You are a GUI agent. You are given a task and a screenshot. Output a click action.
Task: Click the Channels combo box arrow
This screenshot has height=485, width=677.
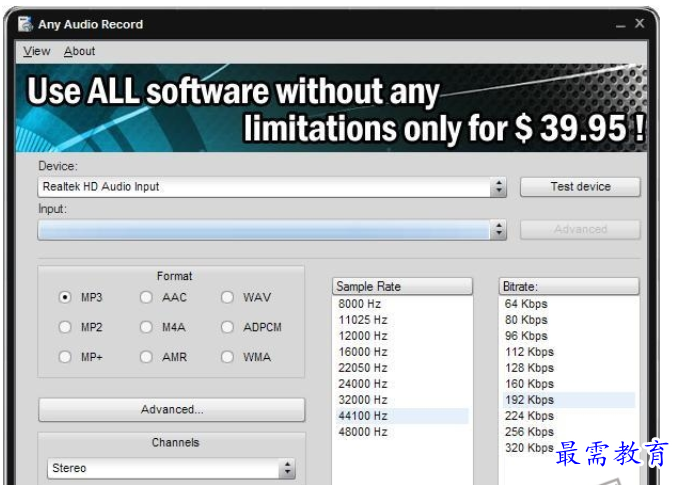[x=287, y=468]
